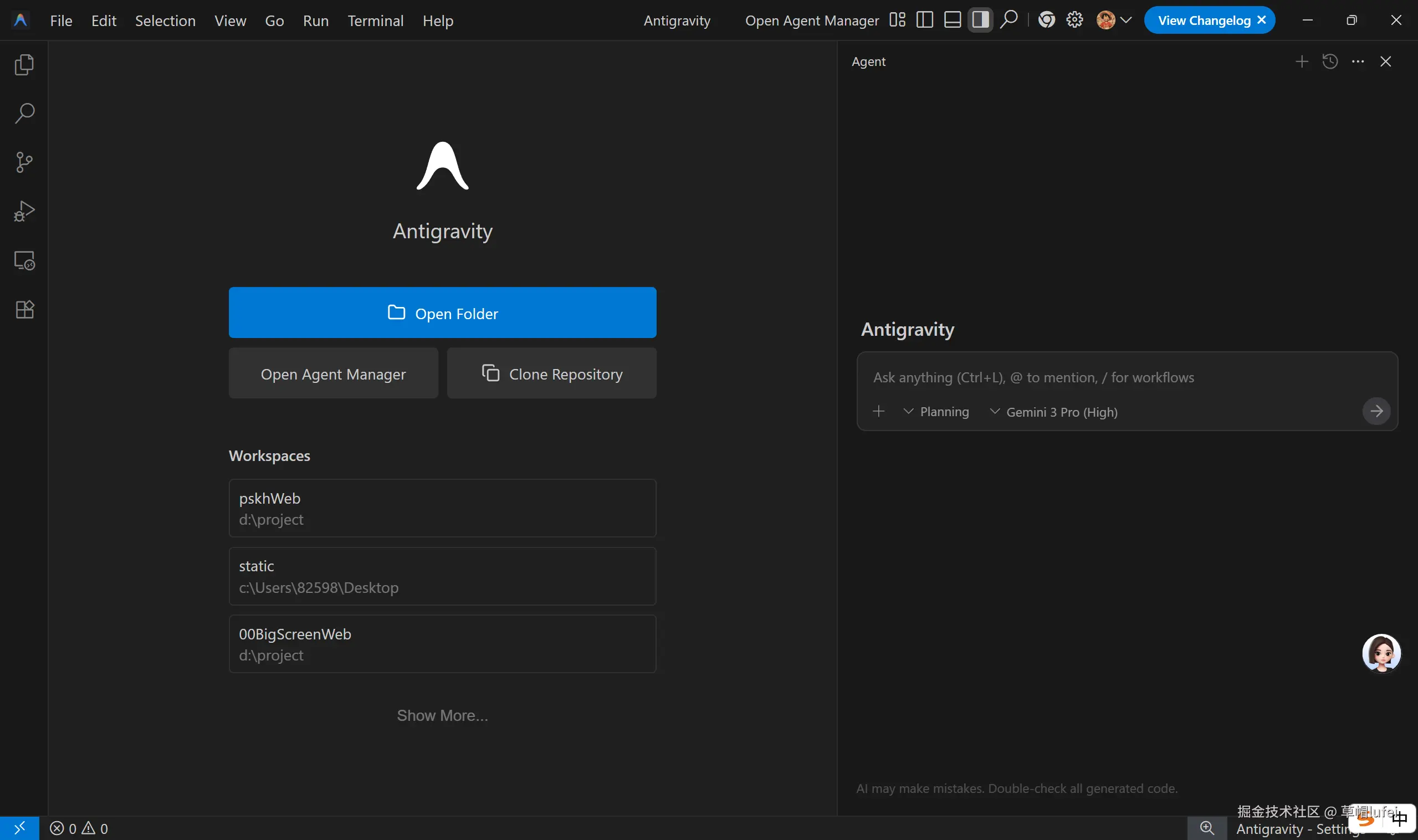Click the title bar search magnifier icon
The width and height of the screenshot is (1418, 840).
pyautogui.click(x=1009, y=21)
